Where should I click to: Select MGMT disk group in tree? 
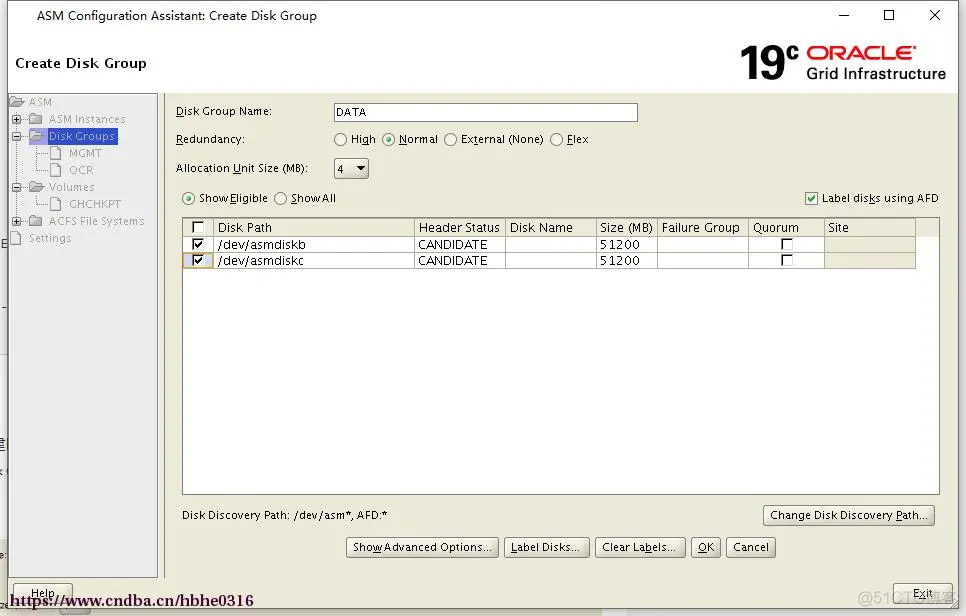click(85, 153)
